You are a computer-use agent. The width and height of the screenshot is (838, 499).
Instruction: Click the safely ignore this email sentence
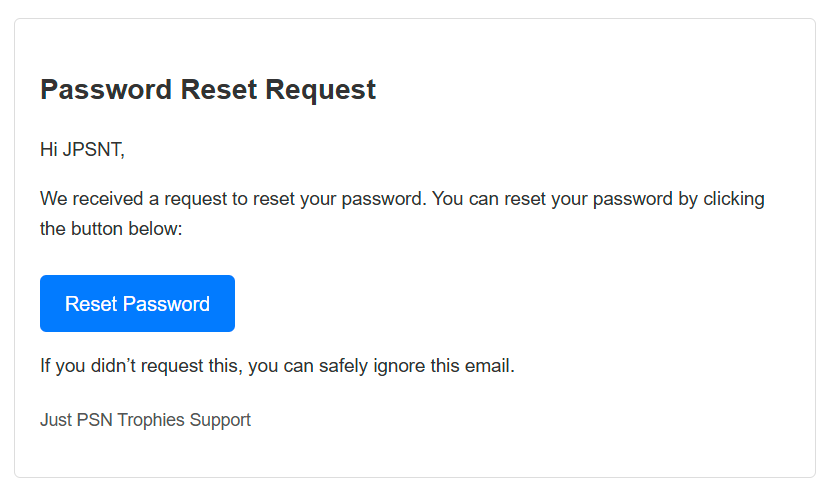pos(277,366)
